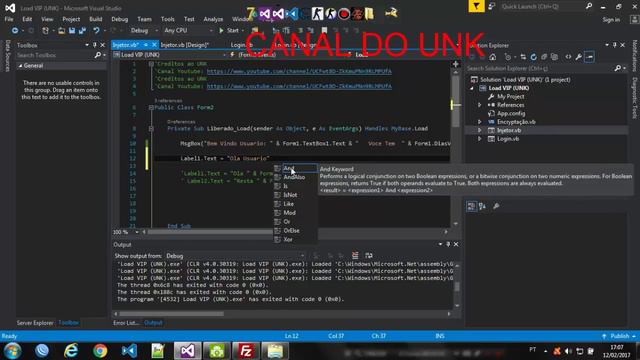Click the Undo toolbar icon
This screenshot has height=360, width=640.
point(96,31)
